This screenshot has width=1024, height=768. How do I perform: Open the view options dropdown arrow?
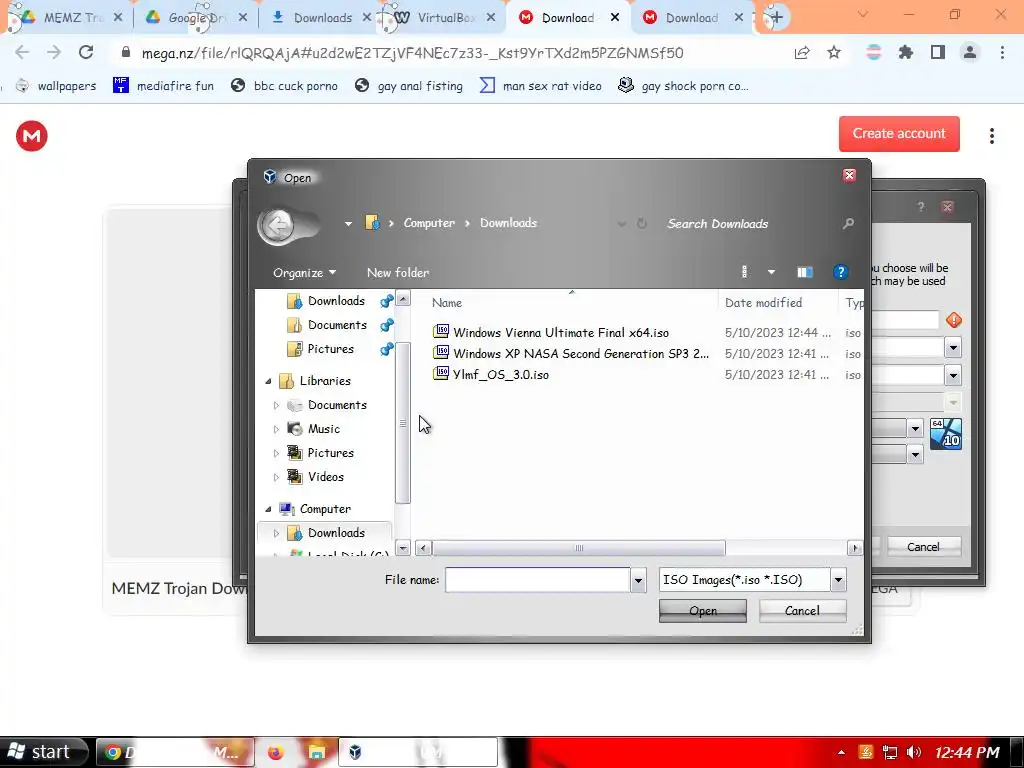771,272
